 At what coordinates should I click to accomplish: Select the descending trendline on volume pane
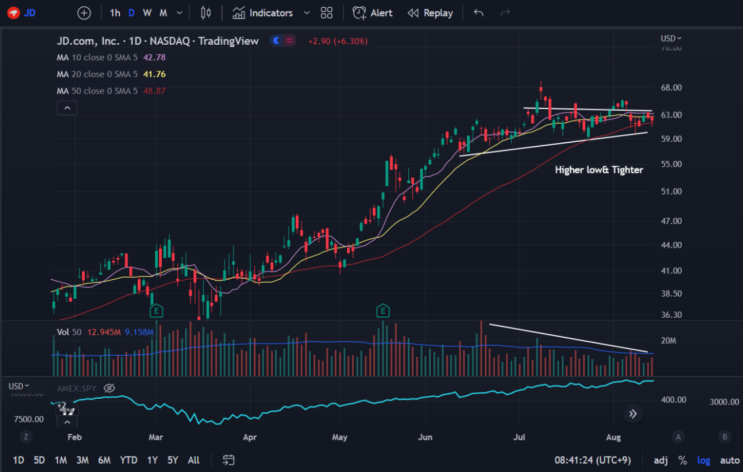pos(569,338)
